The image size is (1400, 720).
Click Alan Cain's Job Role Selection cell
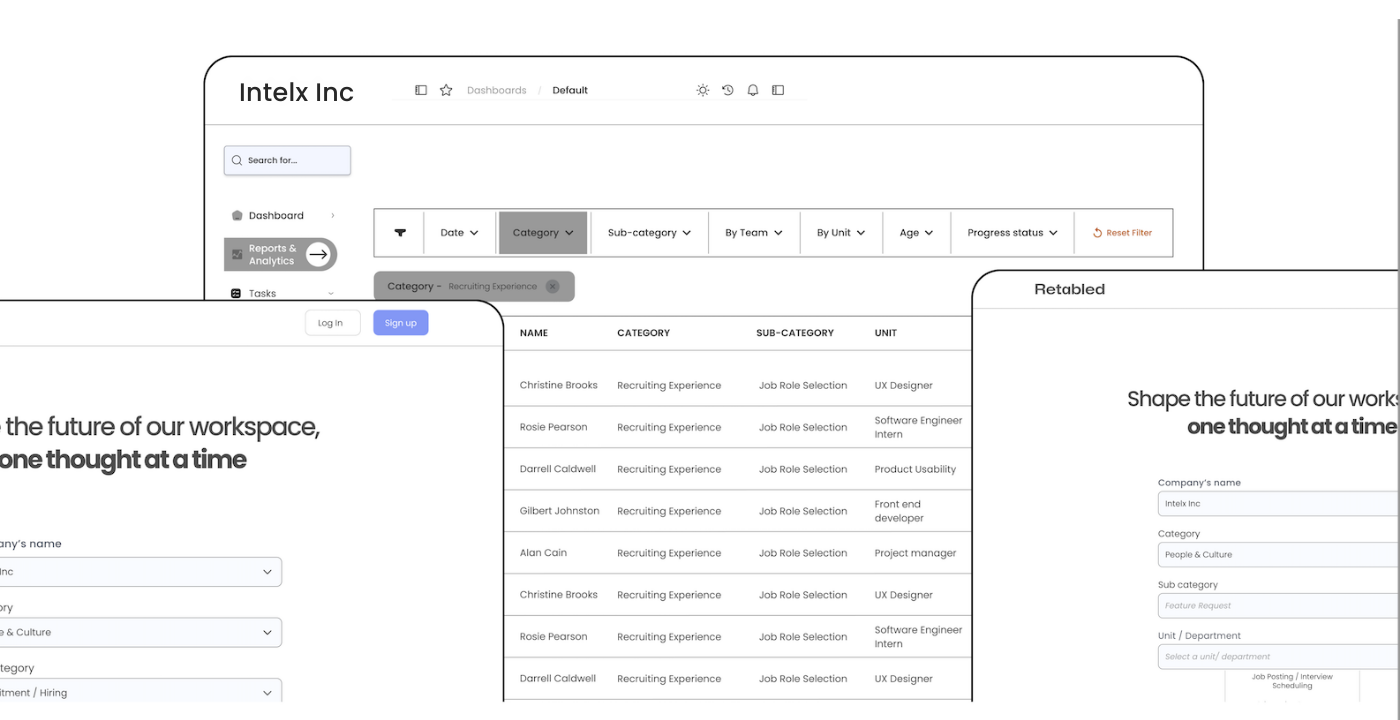803,553
